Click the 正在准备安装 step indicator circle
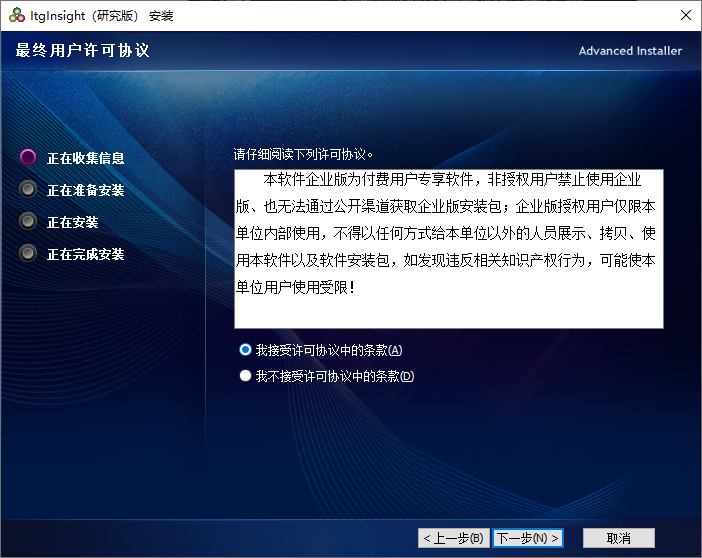The width and height of the screenshot is (702, 558). [28, 189]
